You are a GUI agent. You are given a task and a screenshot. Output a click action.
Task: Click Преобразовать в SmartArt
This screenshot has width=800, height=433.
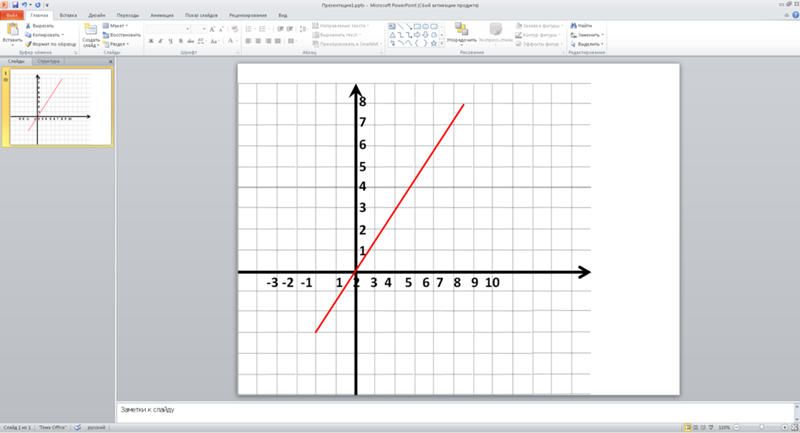point(347,44)
